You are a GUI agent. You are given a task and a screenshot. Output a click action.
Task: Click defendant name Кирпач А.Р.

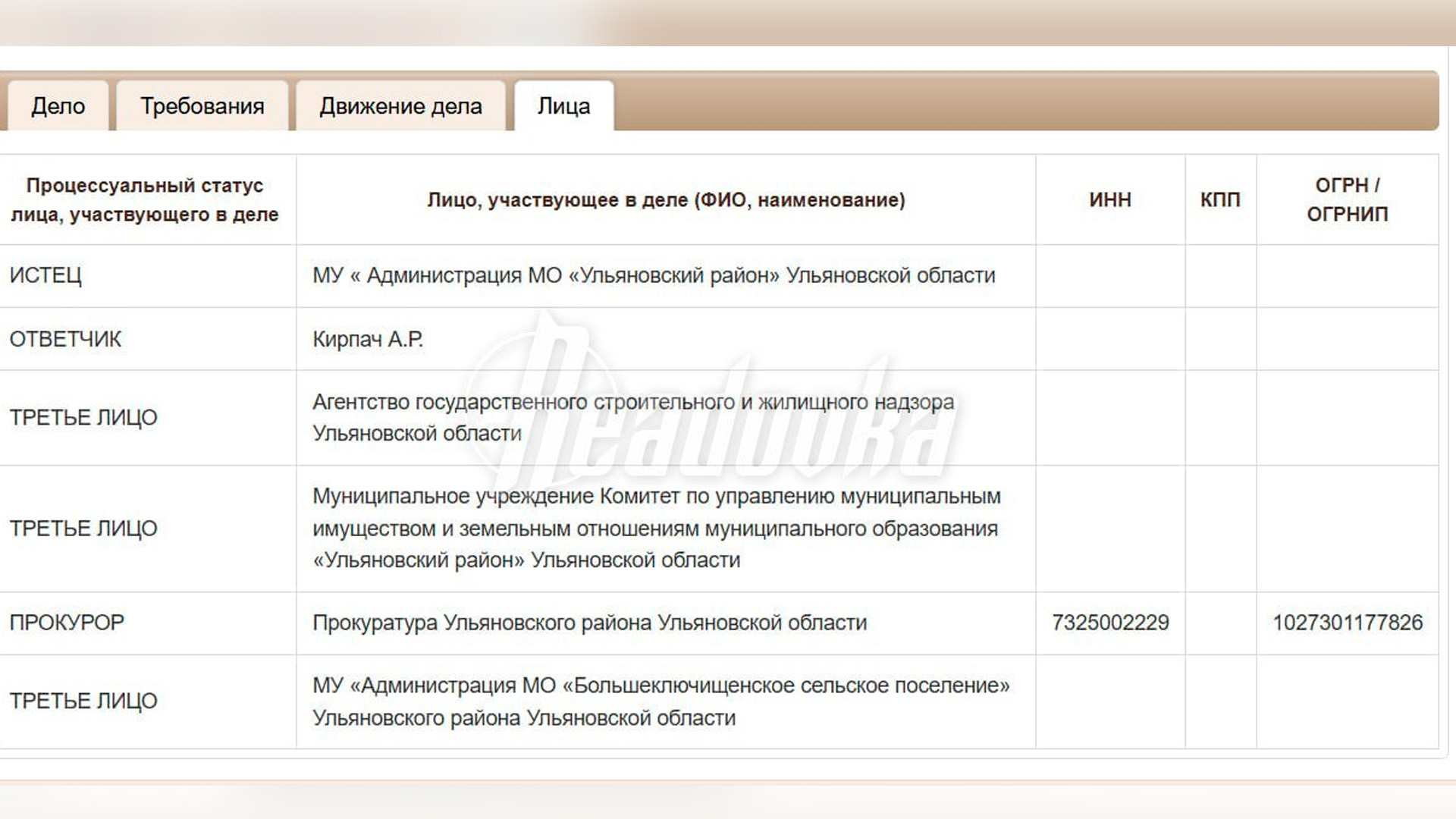click(368, 339)
